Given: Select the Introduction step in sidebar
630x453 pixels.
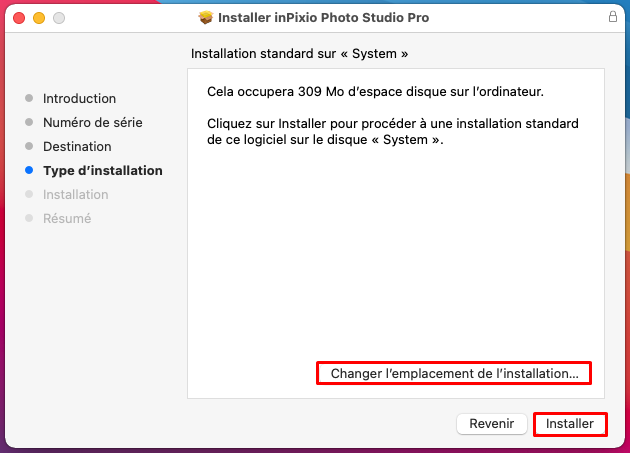Looking at the screenshot, I should click(80, 98).
